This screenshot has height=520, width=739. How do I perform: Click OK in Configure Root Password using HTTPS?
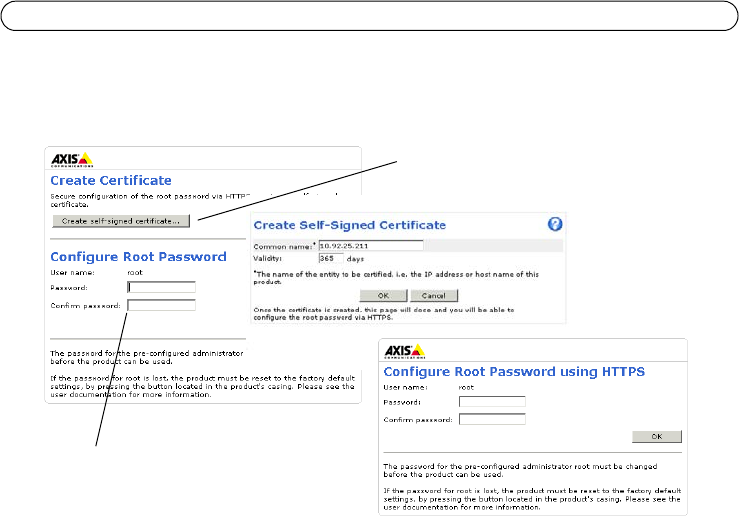point(657,437)
